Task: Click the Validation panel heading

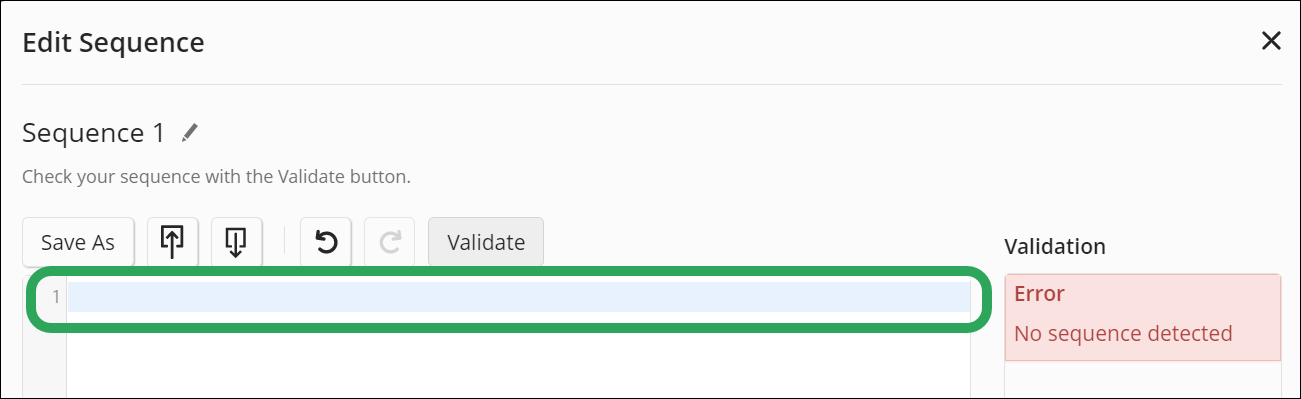Action: [1055, 246]
